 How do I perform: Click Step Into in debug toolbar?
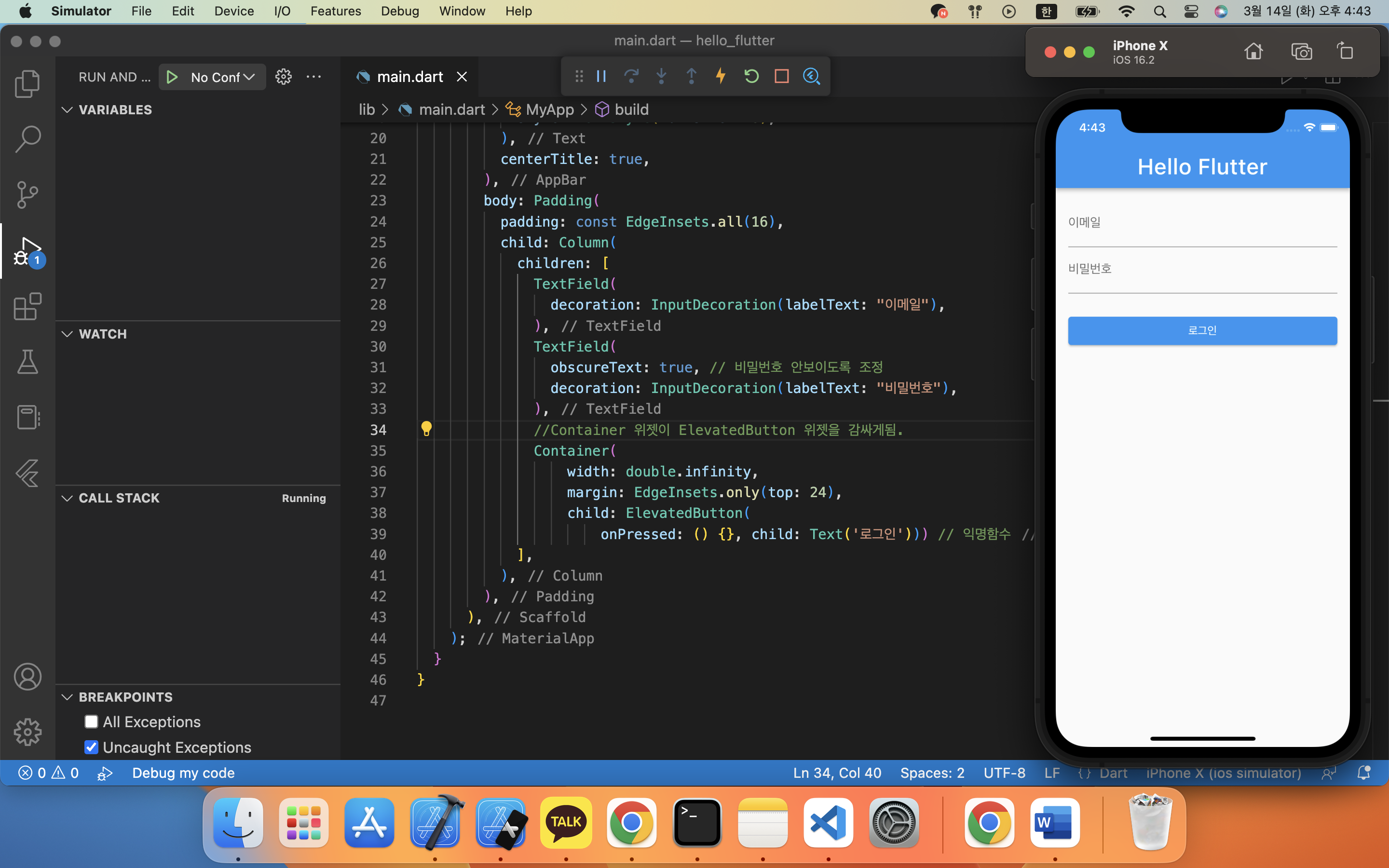point(661,76)
